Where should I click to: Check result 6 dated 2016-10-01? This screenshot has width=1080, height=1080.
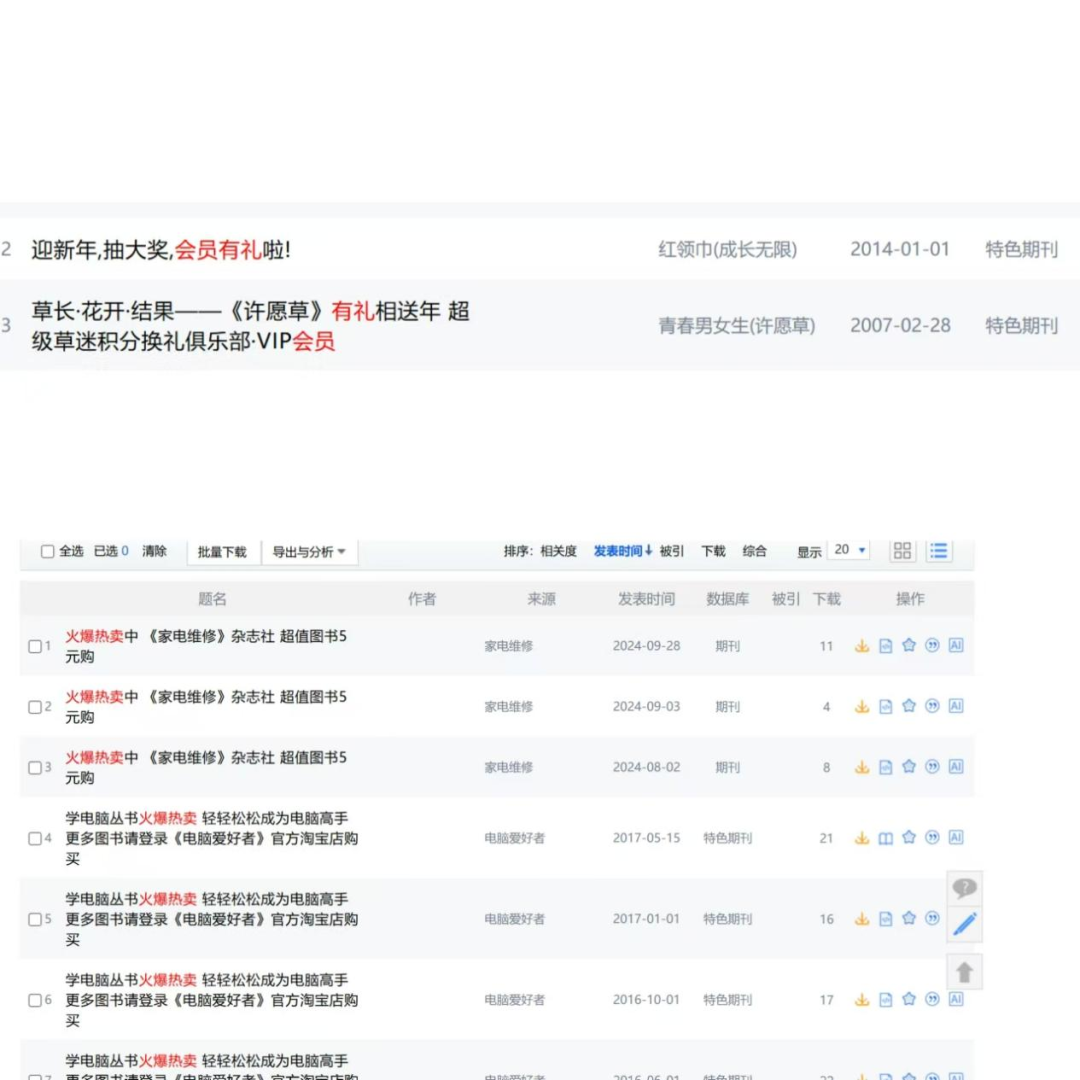click(x=35, y=1001)
